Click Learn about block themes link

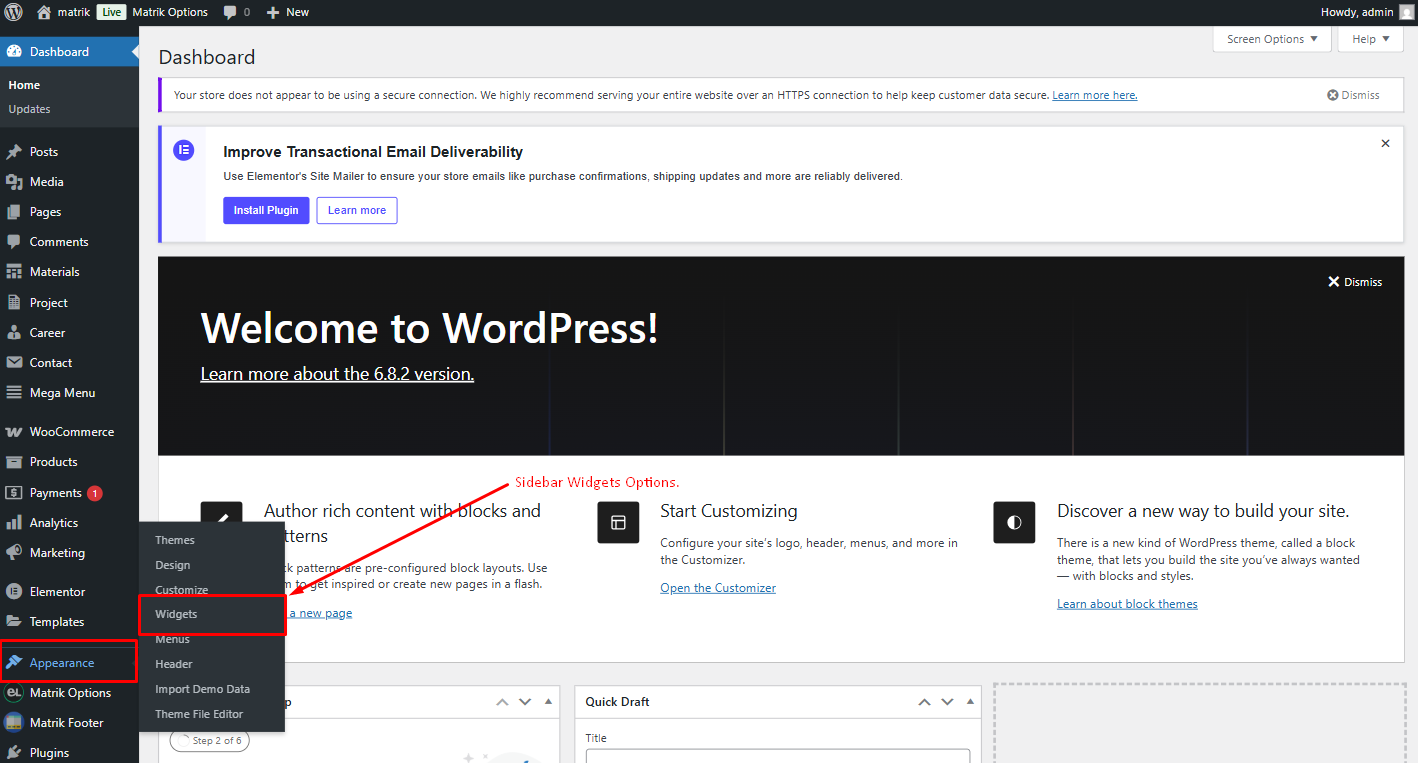click(x=1127, y=604)
